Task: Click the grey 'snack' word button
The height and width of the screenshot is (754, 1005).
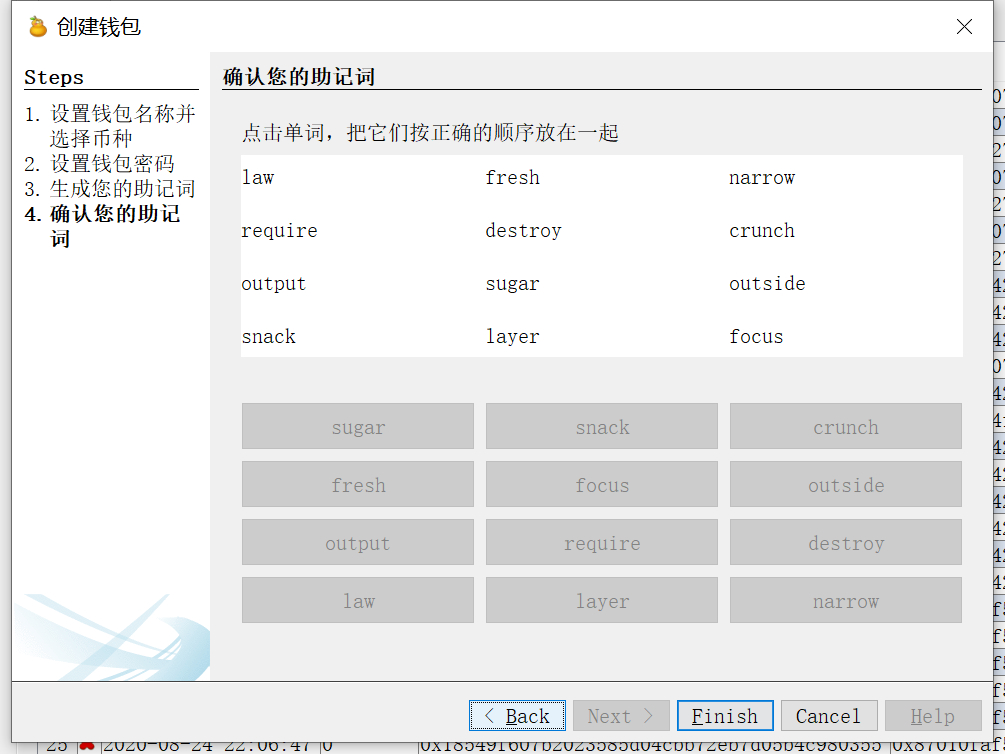Action: click(x=602, y=426)
